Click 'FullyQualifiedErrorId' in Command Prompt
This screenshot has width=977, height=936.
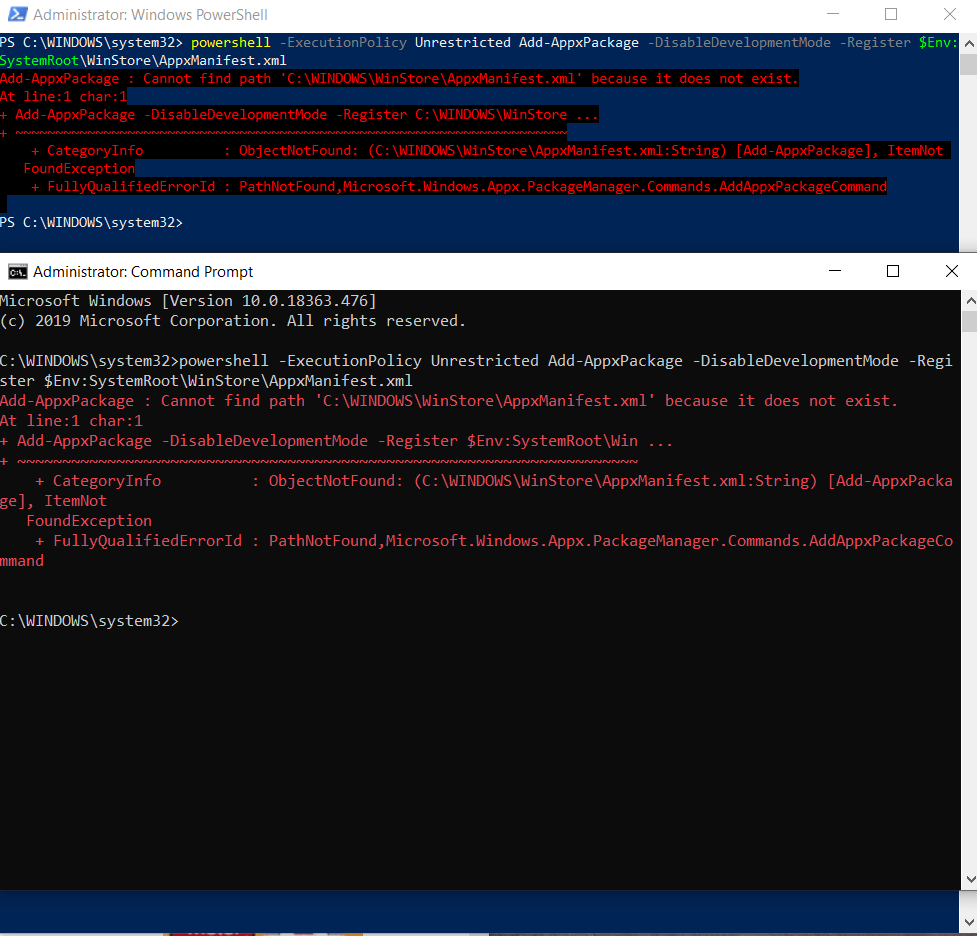pos(147,541)
